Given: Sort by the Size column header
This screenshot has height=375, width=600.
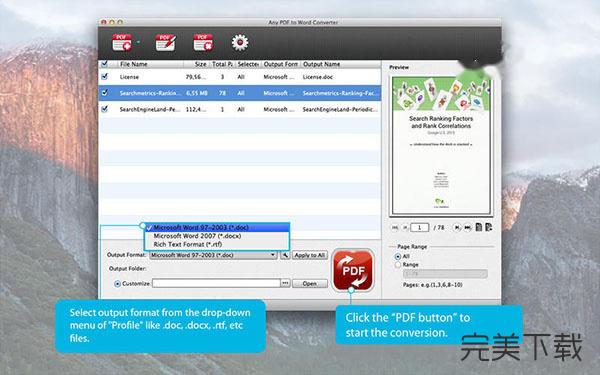Looking at the screenshot, I should point(200,64).
